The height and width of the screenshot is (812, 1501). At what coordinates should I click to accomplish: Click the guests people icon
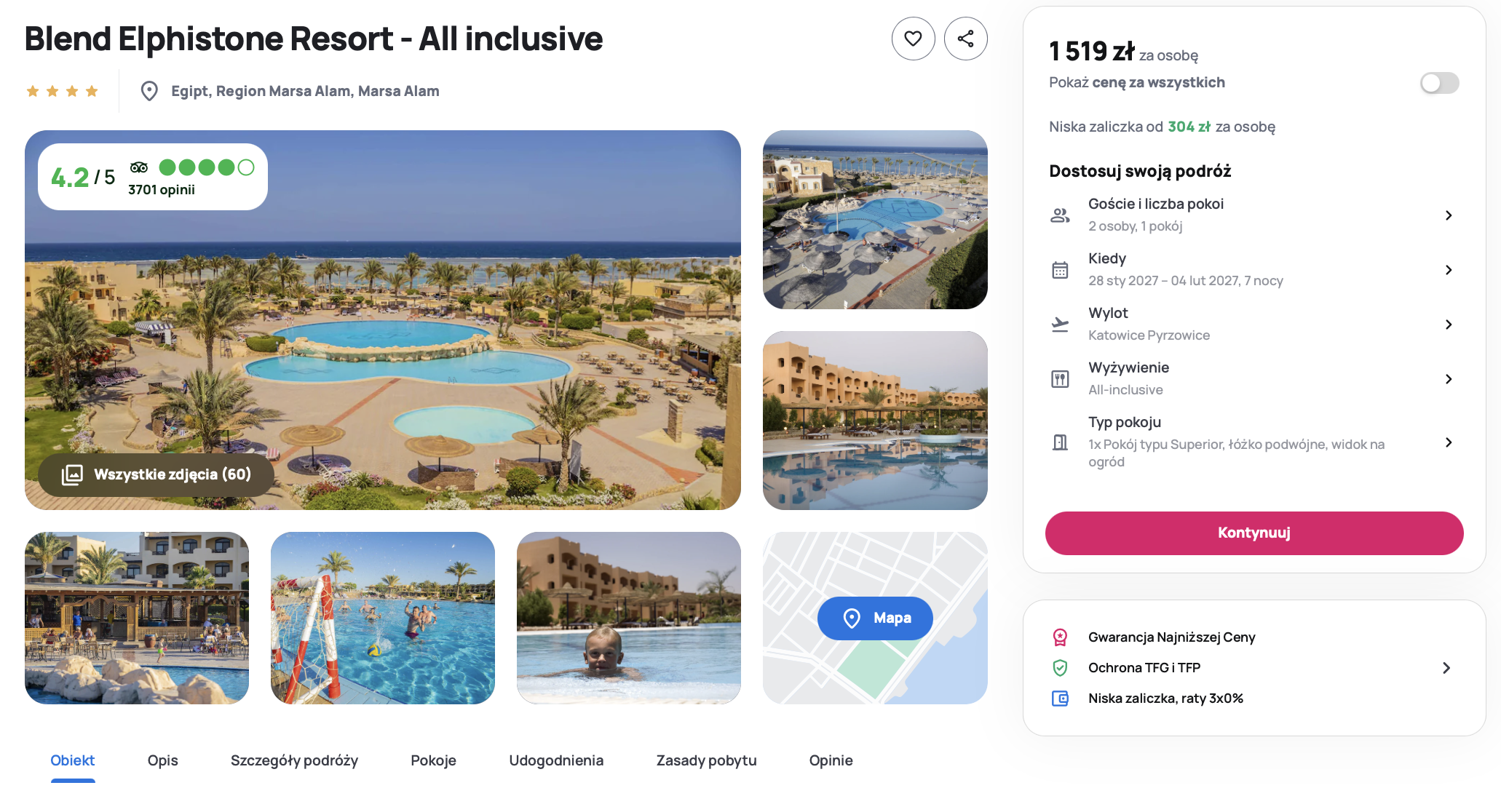click(1060, 215)
